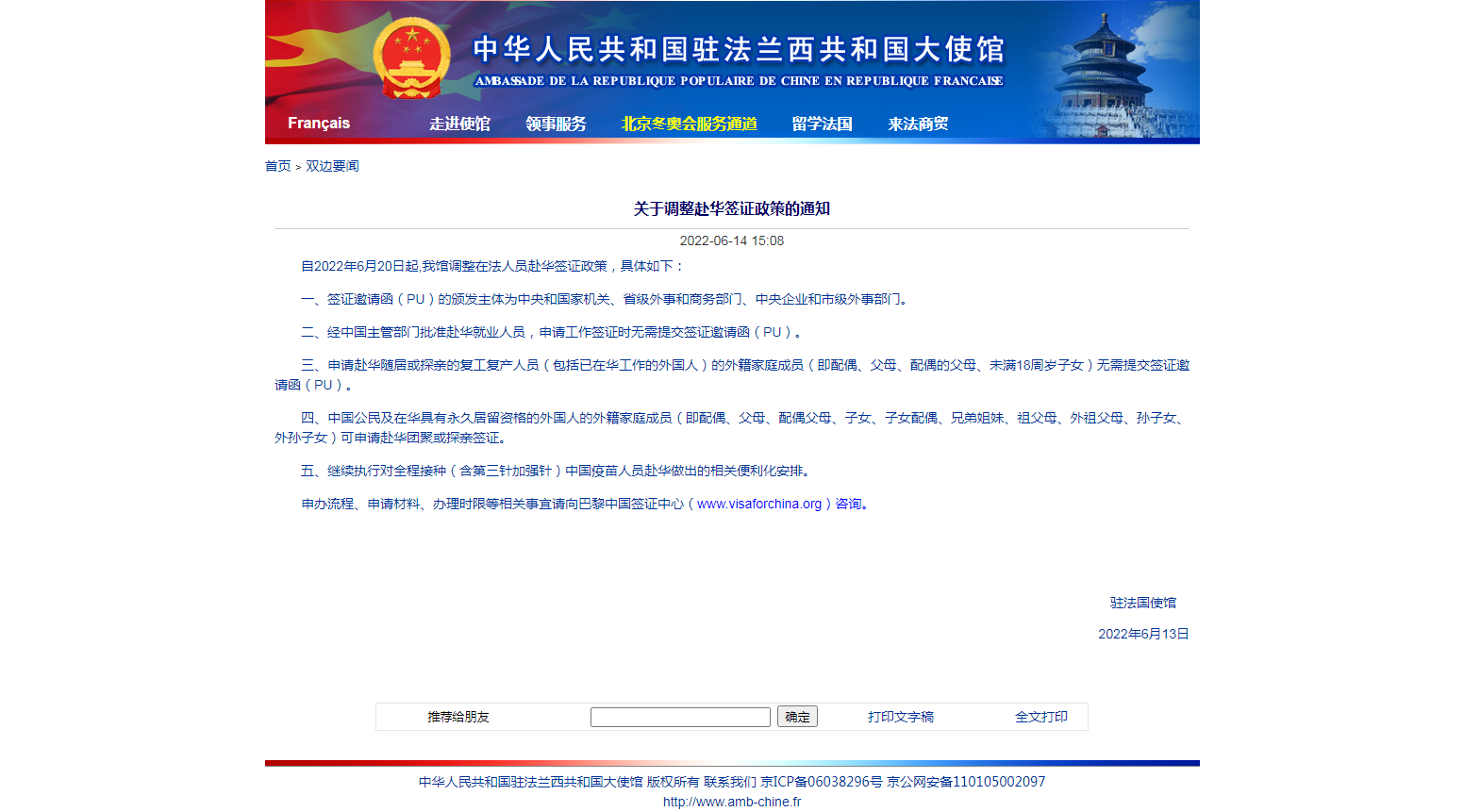The width and height of the screenshot is (1464, 812).
Task: Click the Temple of Heaven header image
Action: point(1115,74)
